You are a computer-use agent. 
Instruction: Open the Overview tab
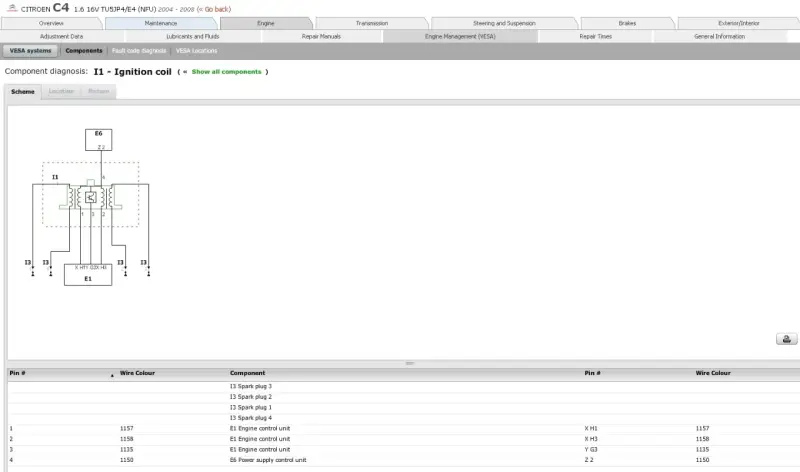[51, 23]
